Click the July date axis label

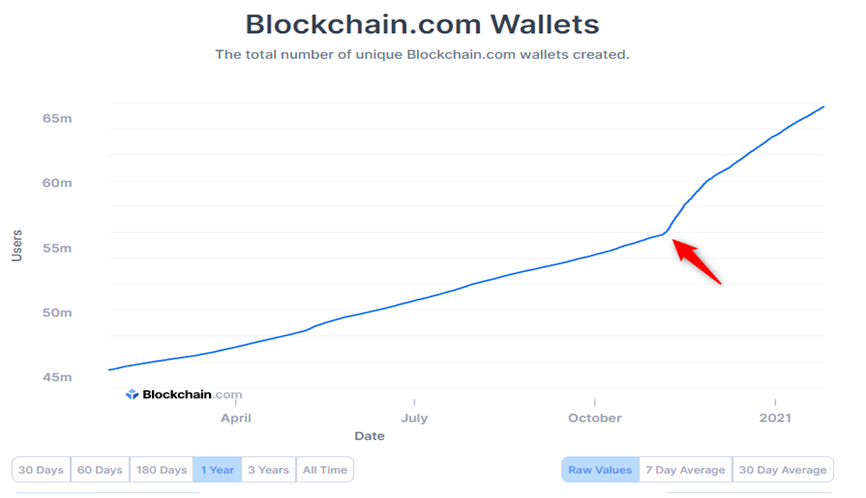414,418
